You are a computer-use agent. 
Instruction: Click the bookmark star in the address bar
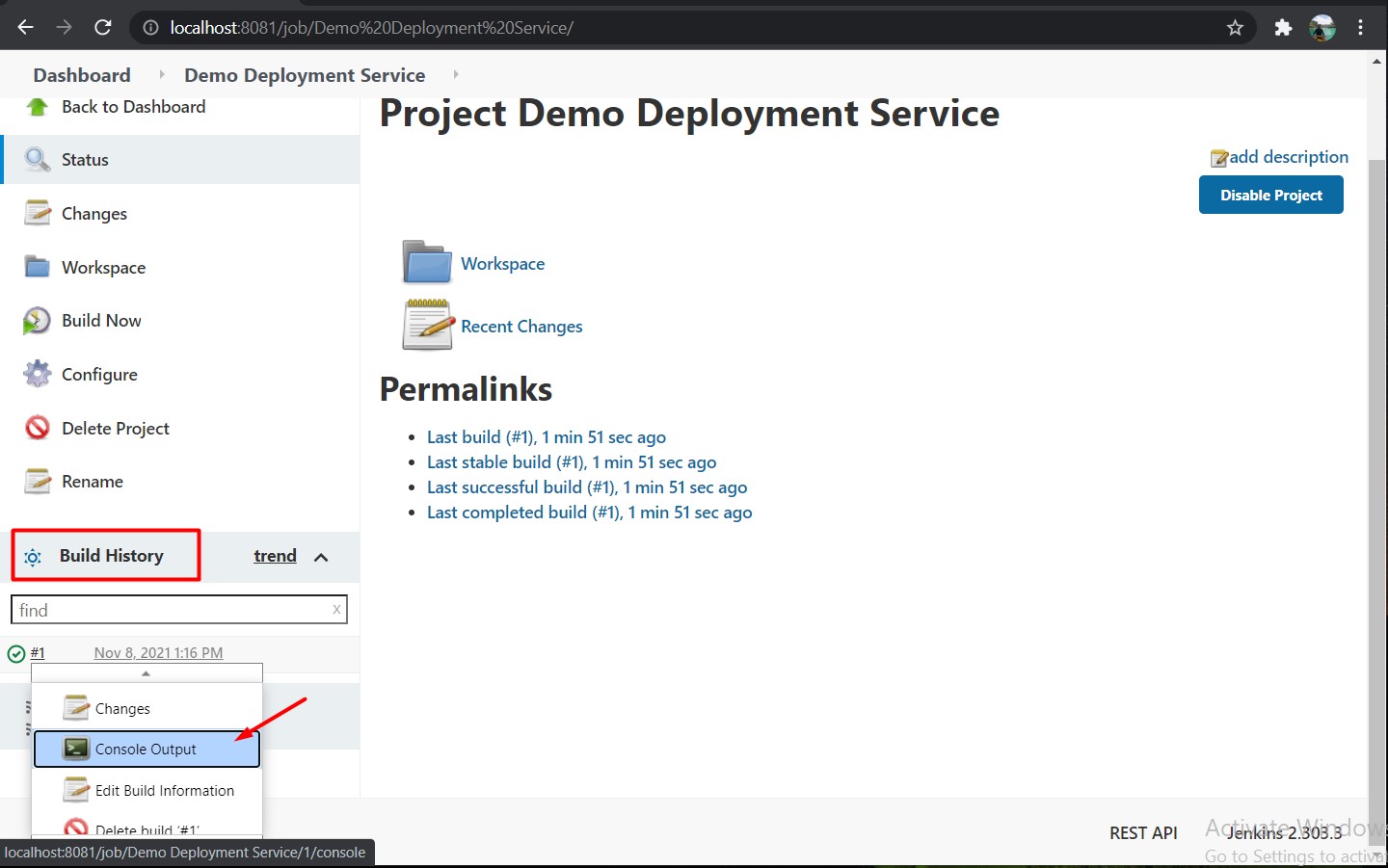coord(1235,27)
